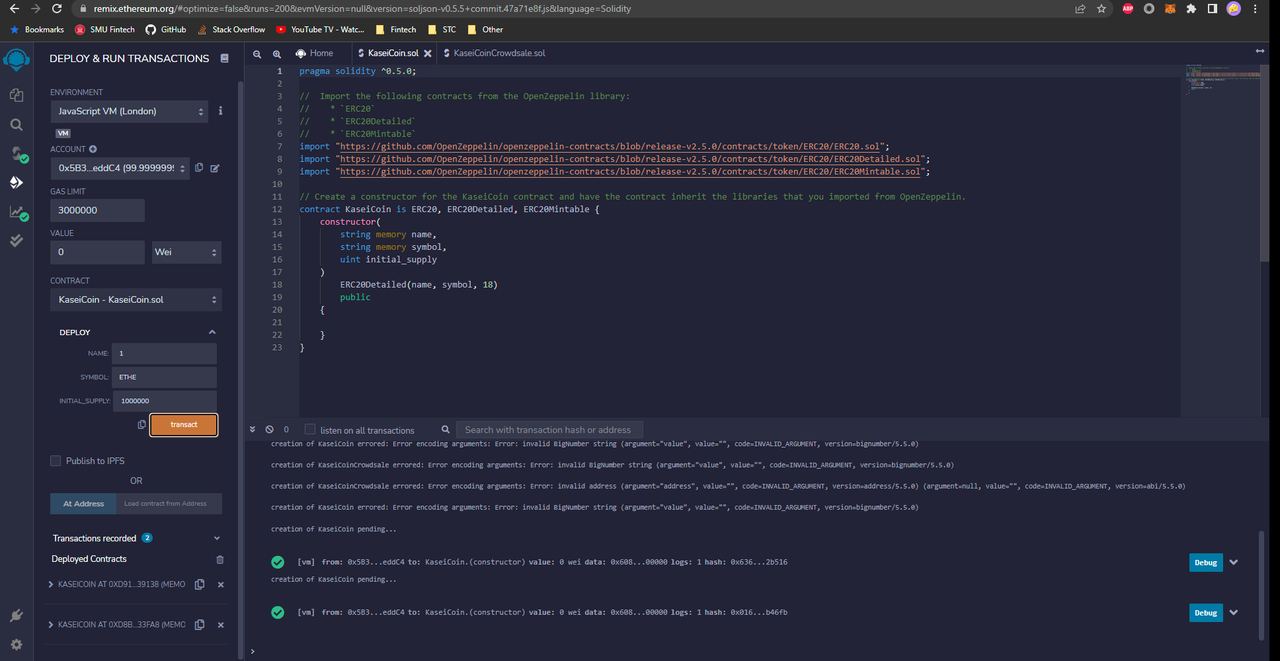Click the environment info icon
The height and width of the screenshot is (661, 1280).
point(220,111)
